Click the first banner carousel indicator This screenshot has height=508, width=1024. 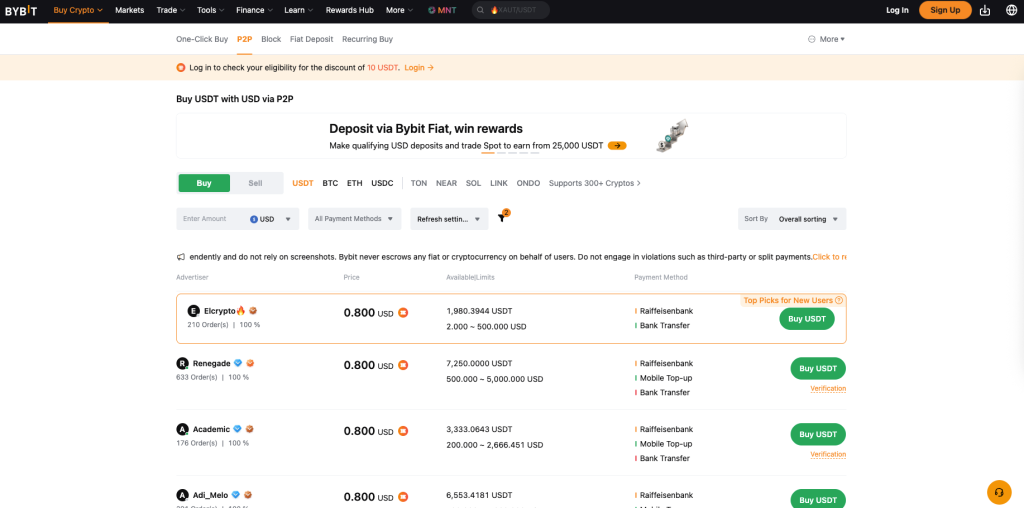click(x=488, y=153)
